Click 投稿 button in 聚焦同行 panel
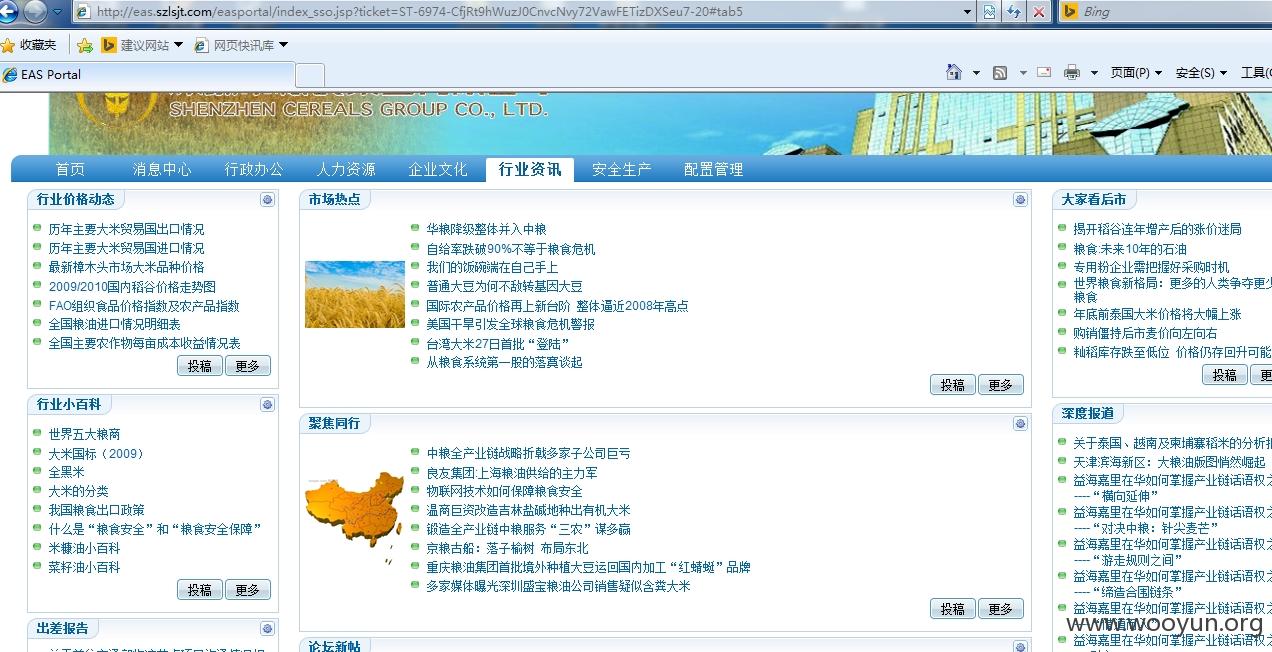 [x=953, y=608]
